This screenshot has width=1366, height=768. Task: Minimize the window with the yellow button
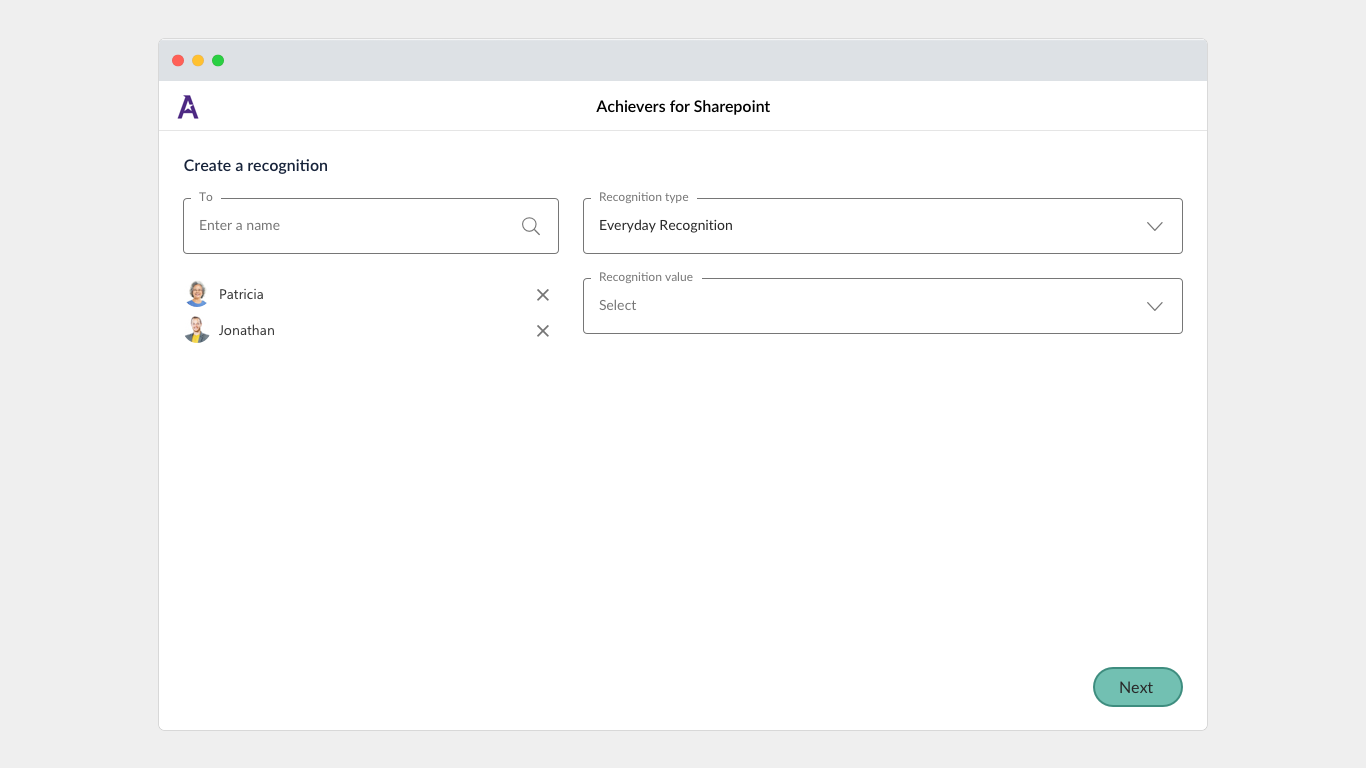[198, 61]
